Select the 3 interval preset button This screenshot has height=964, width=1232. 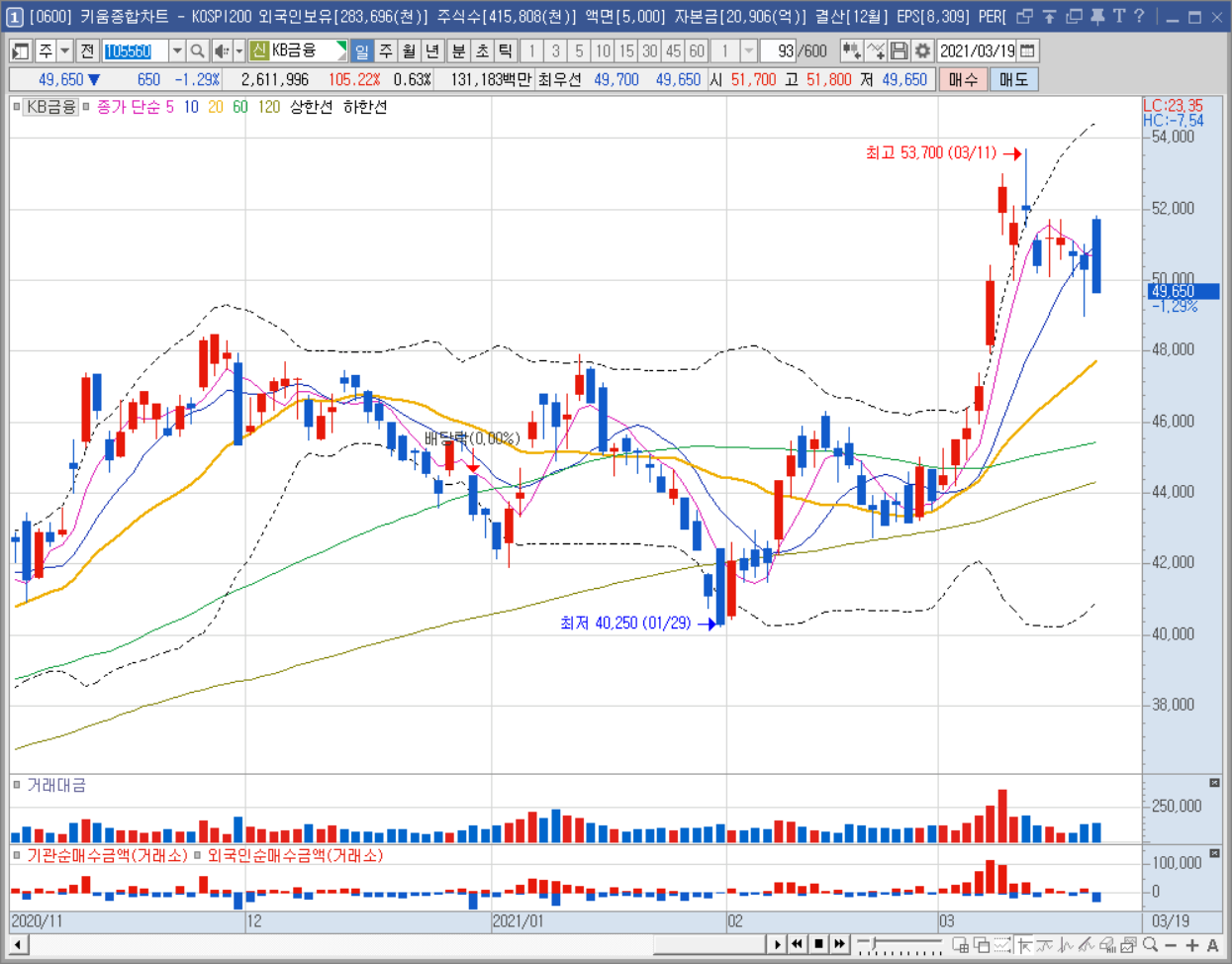(555, 50)
